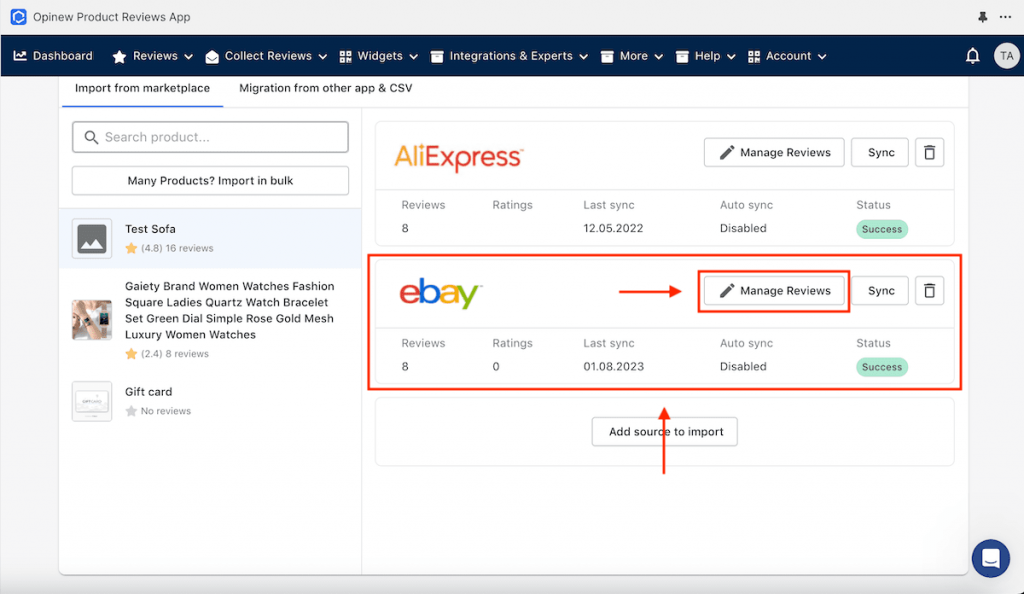Image resolution: width=1024 pixels, height=594 pixels.
Task: Sync the AliExpress source
Action: pyautogui.click(x=880, y=153)
